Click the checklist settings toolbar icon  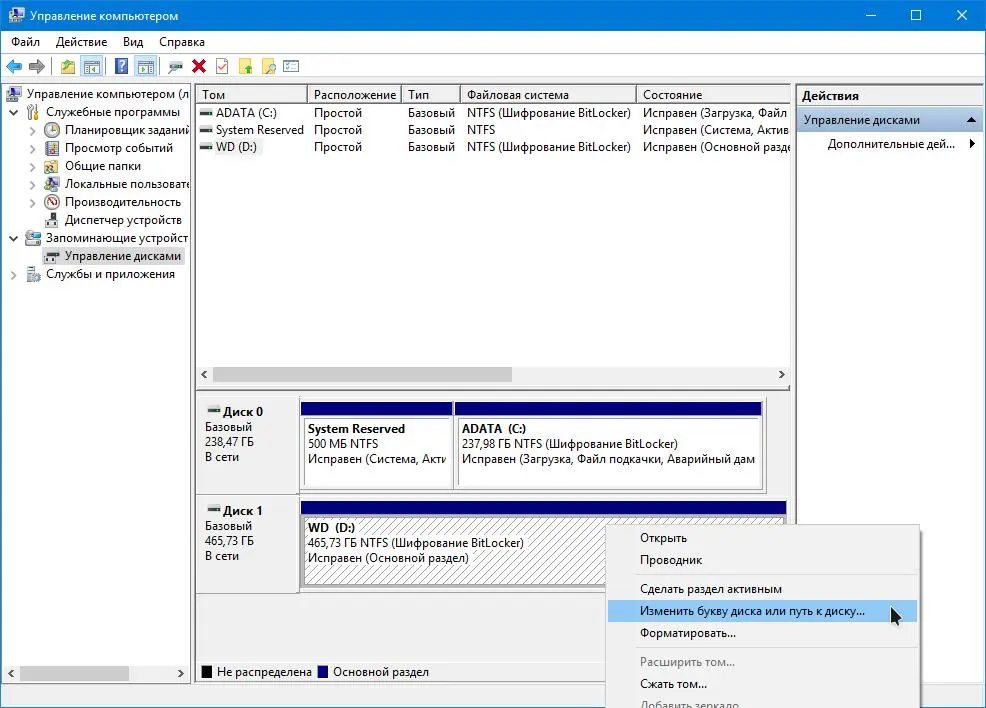coord(291,66)
